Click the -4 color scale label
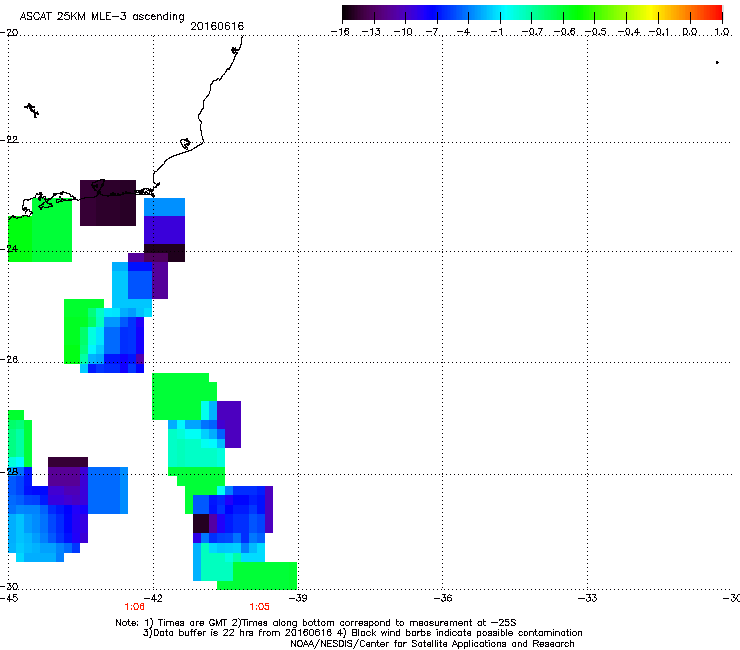The width and height of the screenshot is (740, 650). [464, 32]
